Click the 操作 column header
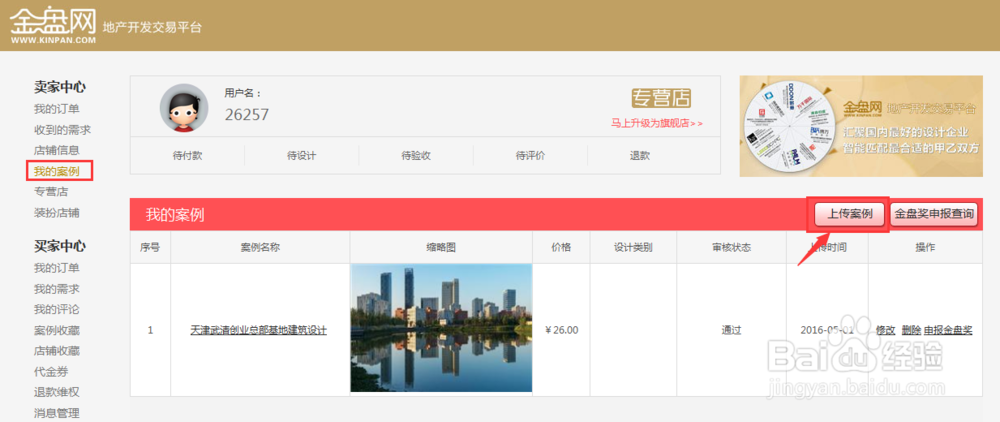Image resolution: width=1000 pixels, height=422 pixels. (925, 247)
